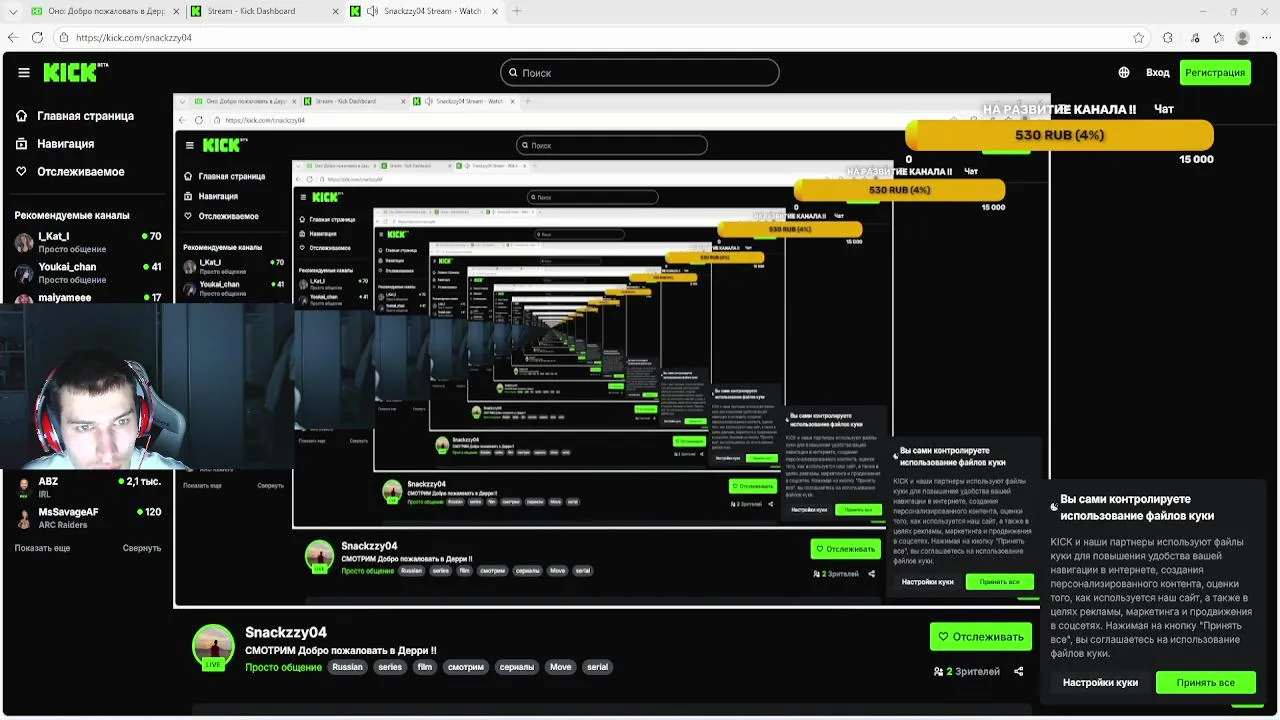Viewport: 1280px width, 720px height.
Task: Collapse recommended channels with Свернуть
Action: [x=142, y=548]
